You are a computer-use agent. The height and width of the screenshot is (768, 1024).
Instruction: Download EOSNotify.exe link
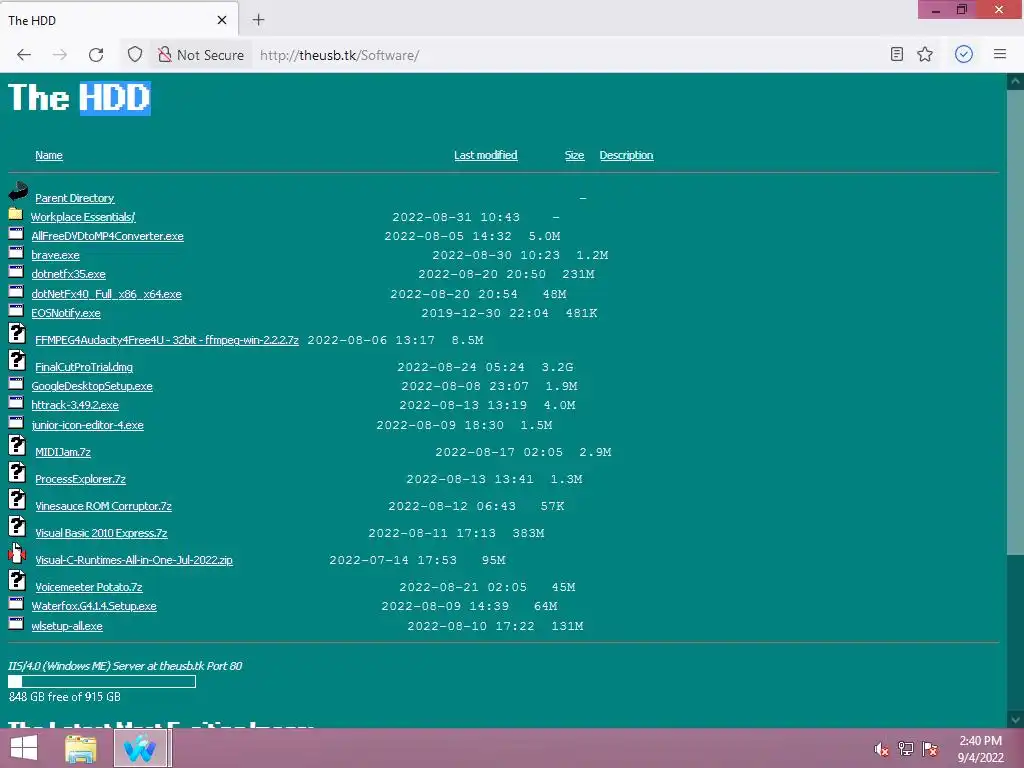[66, 313]
